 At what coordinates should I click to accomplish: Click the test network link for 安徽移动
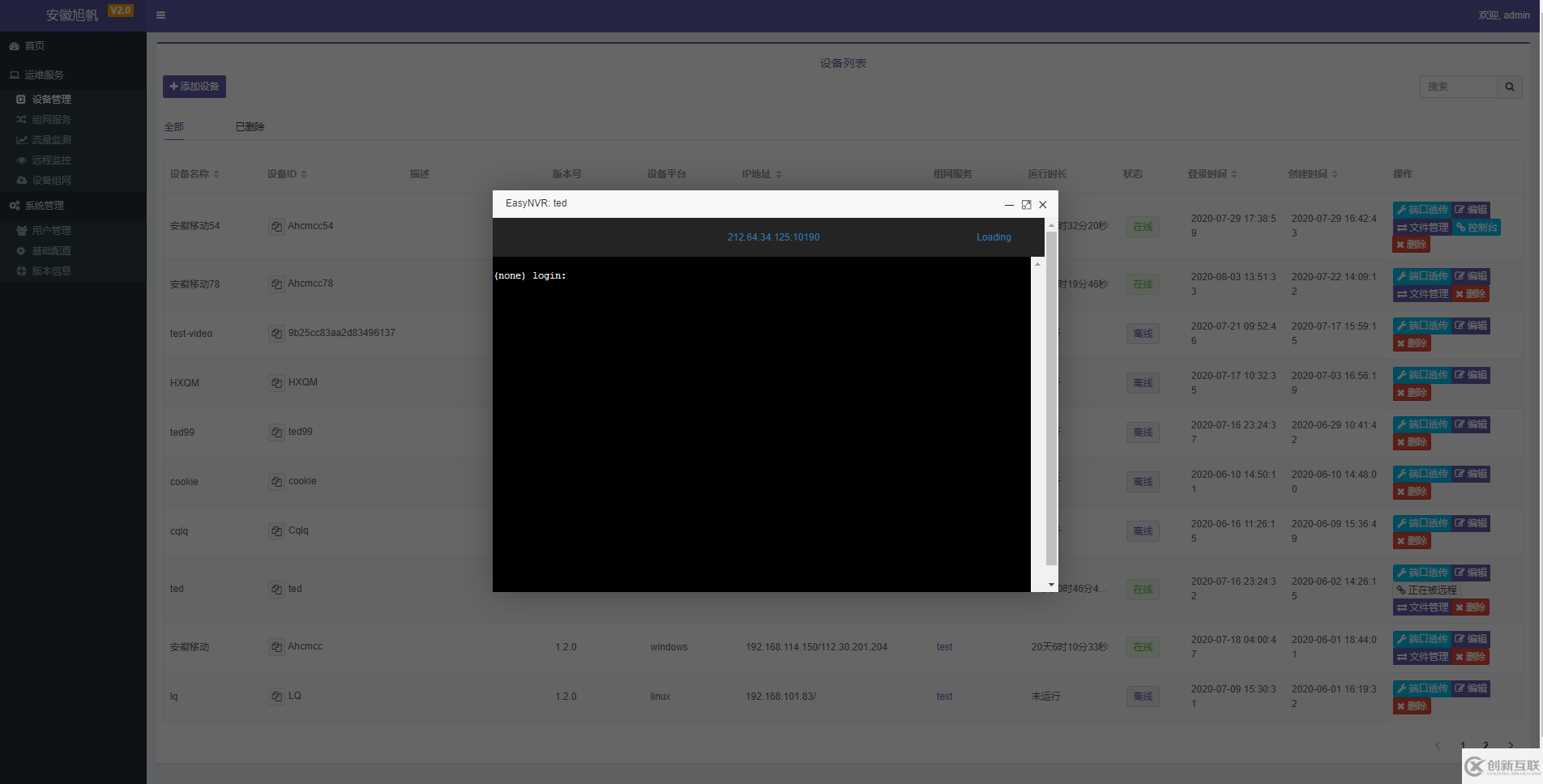point(944,647)
